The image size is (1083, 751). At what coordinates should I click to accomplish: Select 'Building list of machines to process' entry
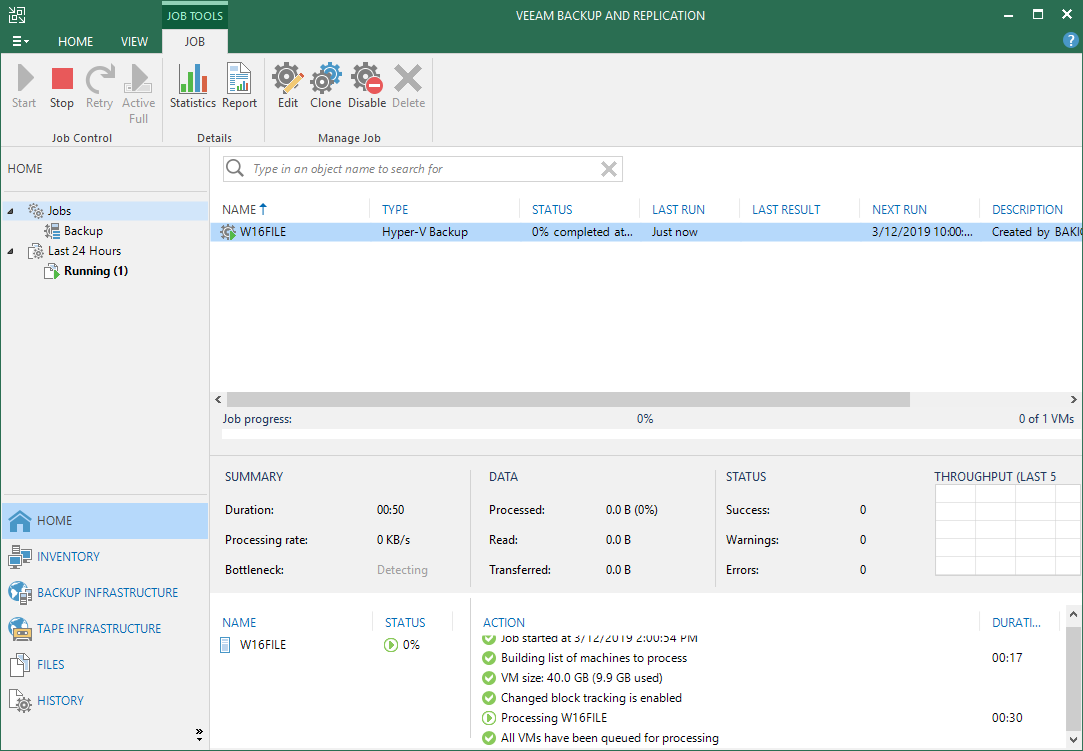click(x=593, y=658)
